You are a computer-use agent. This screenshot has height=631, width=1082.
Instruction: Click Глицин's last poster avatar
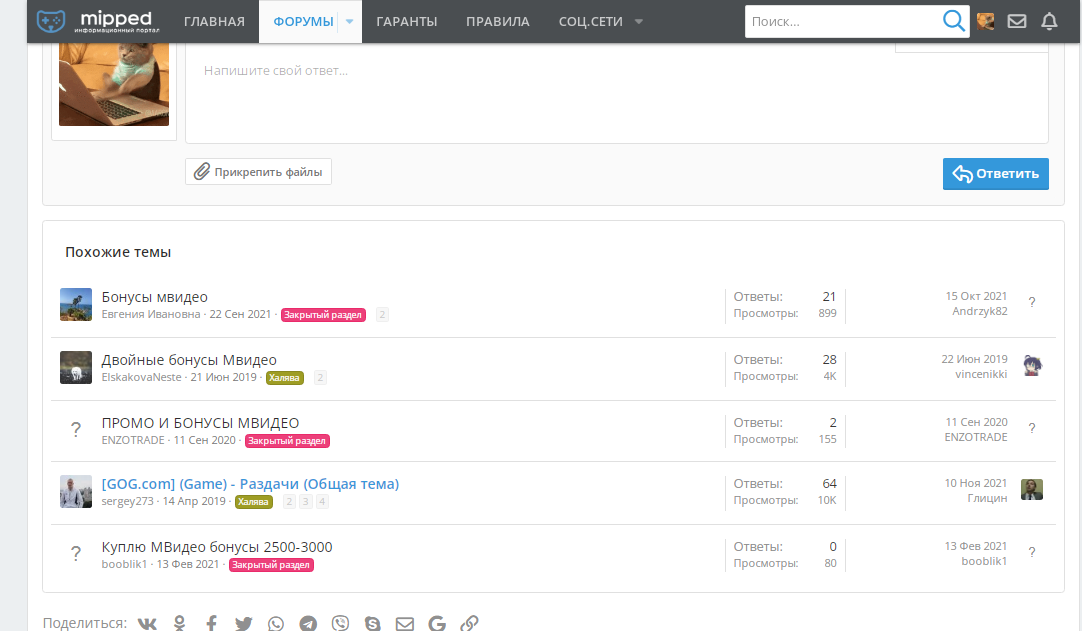pos(1032,489)
